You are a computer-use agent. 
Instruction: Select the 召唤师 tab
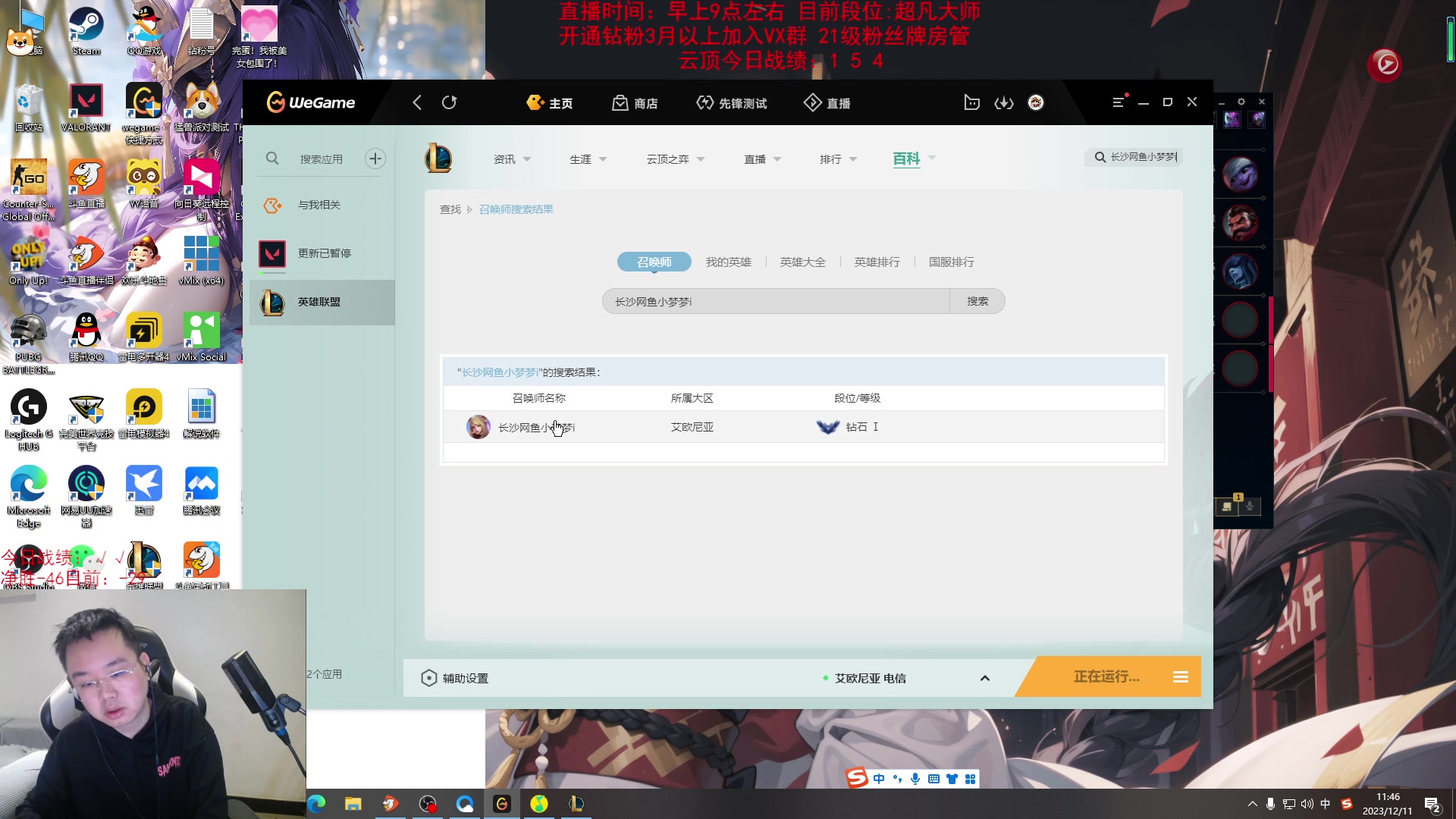click(x=654, y=262)
